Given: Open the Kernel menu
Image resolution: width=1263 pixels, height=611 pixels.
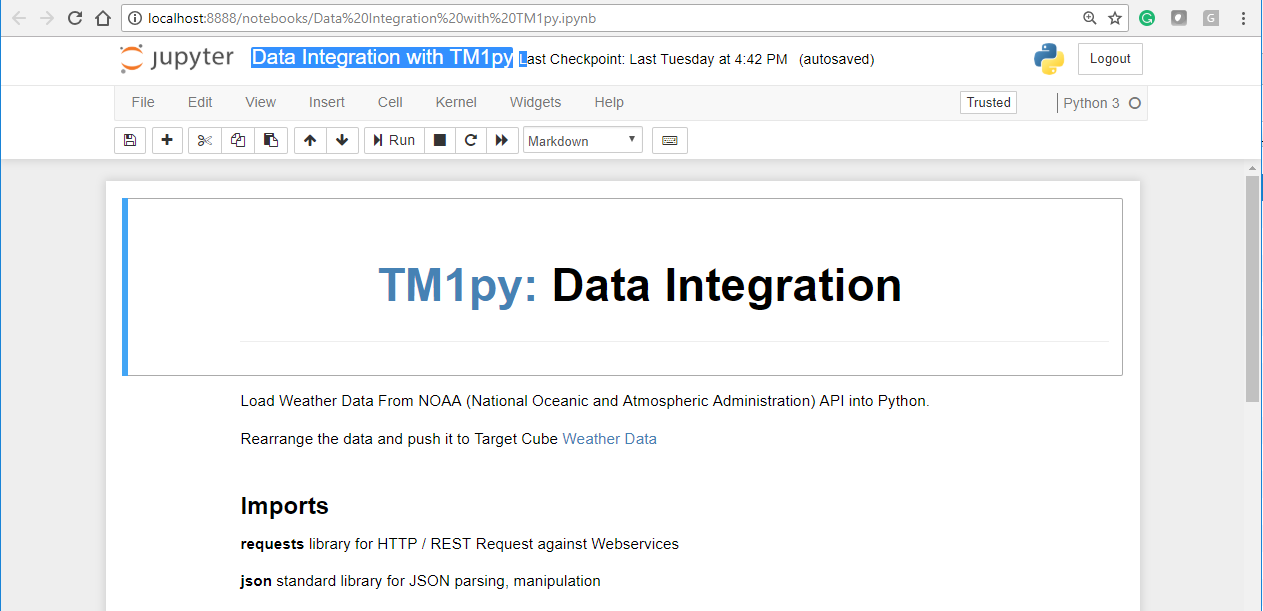Looking at the screenshot, I should (456, 102).
